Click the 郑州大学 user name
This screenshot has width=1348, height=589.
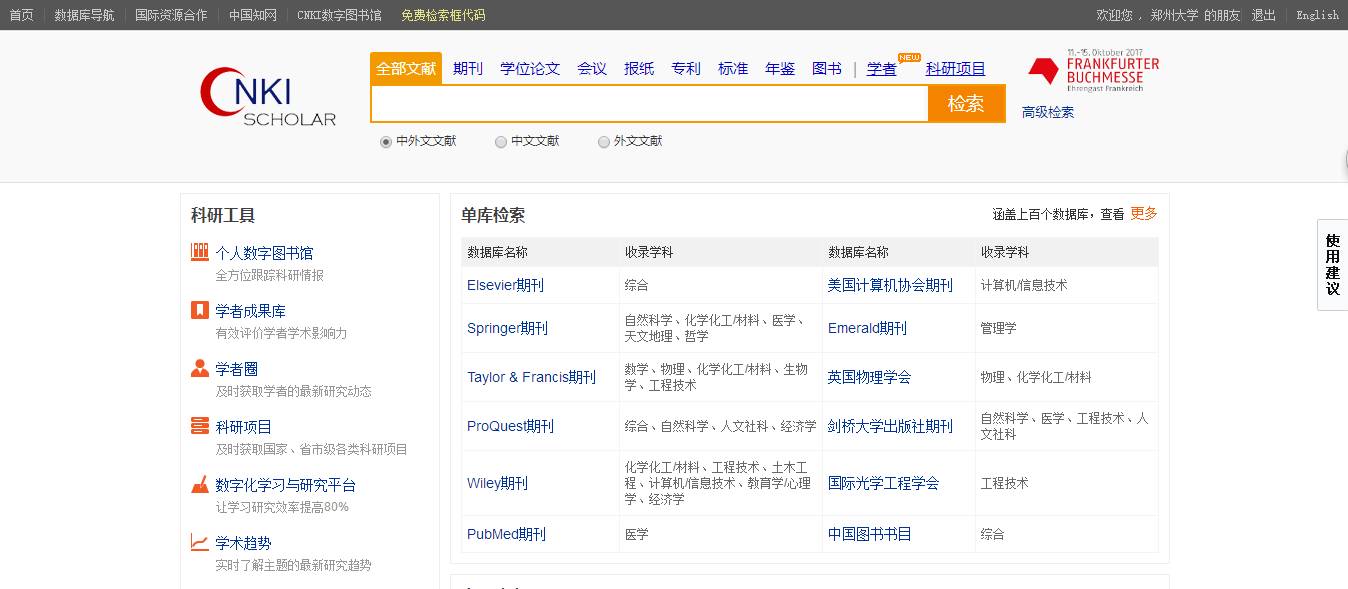point(1174,15)
